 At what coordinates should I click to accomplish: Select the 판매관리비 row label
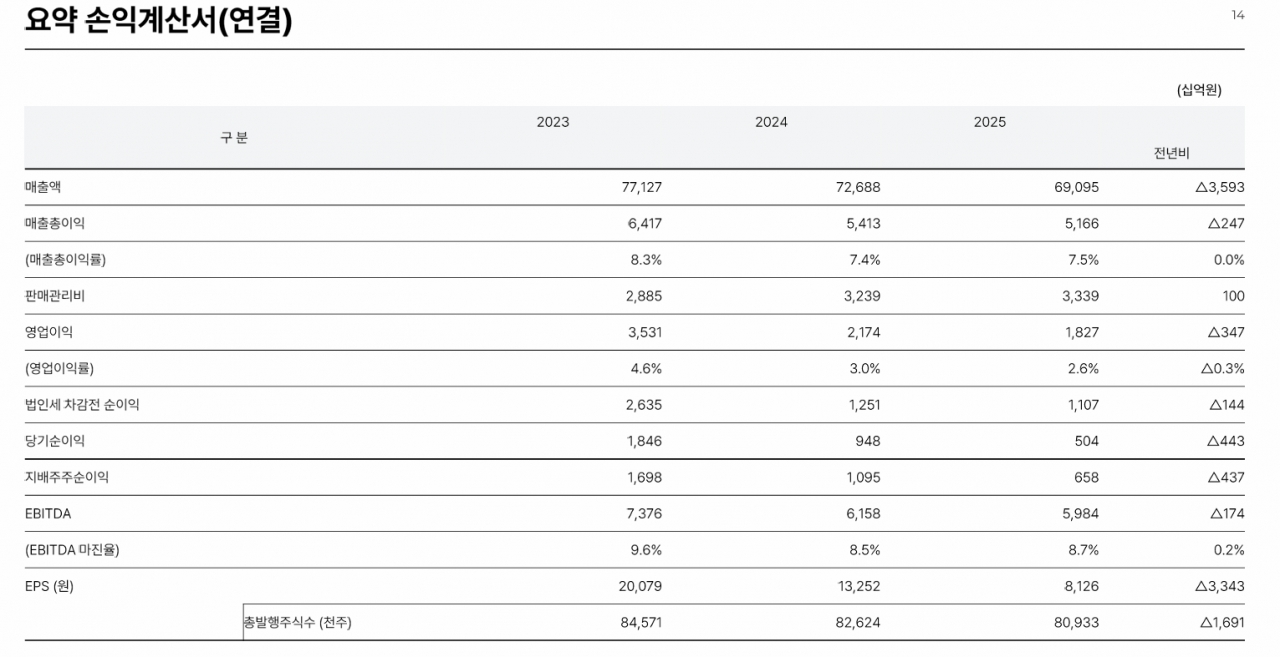click(x=55, y=296)
